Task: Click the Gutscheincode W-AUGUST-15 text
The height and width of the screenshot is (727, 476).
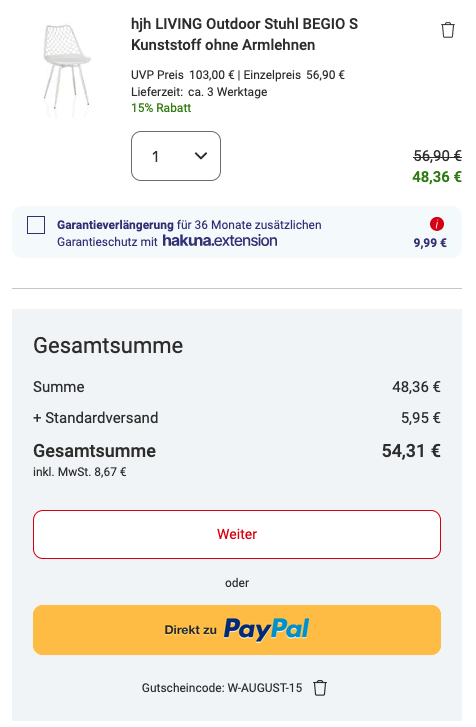Action: [x=222, y=688]
